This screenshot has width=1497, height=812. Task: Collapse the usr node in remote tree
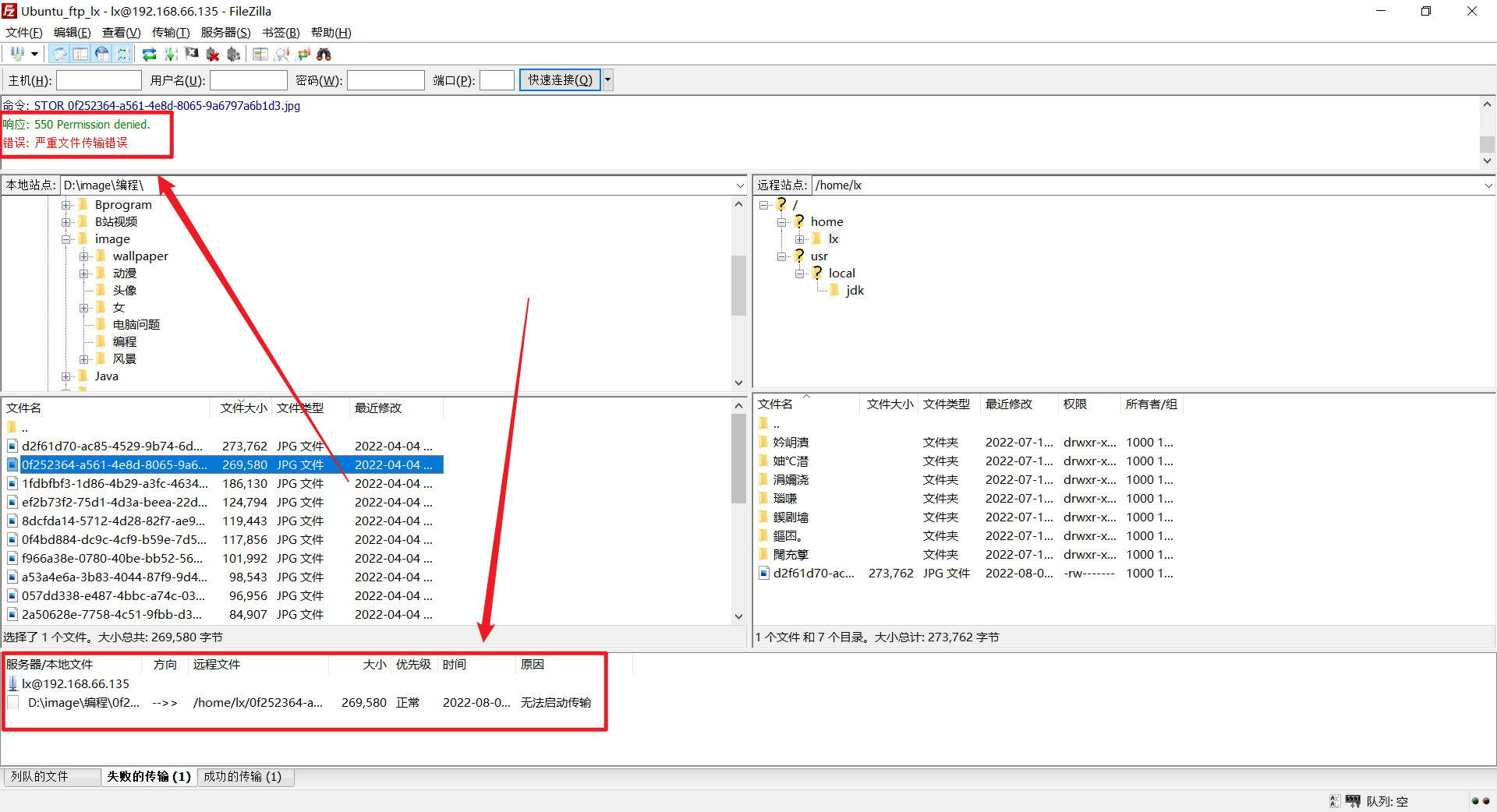782,256
